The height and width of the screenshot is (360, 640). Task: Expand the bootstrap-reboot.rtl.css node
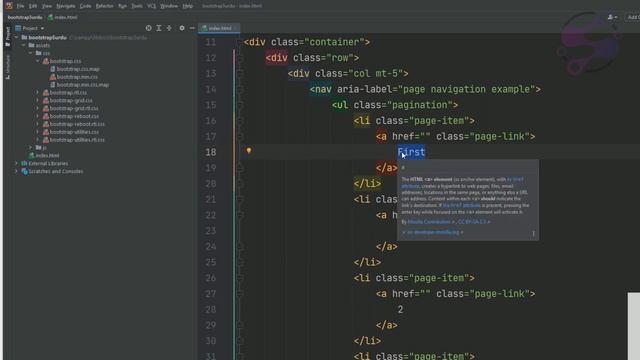click(x=38, y=124)
